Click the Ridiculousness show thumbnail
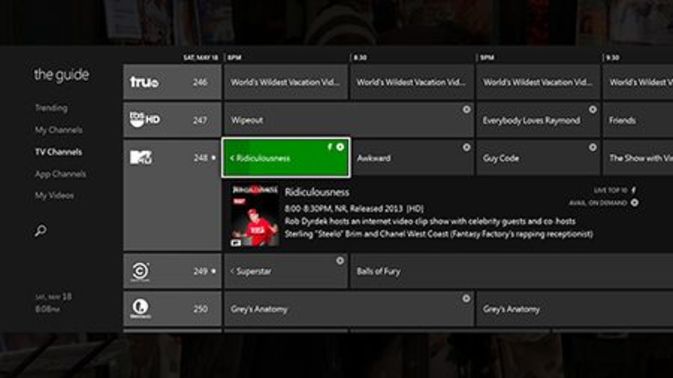This screenshot has height=378, width=673. coord(255,216)
